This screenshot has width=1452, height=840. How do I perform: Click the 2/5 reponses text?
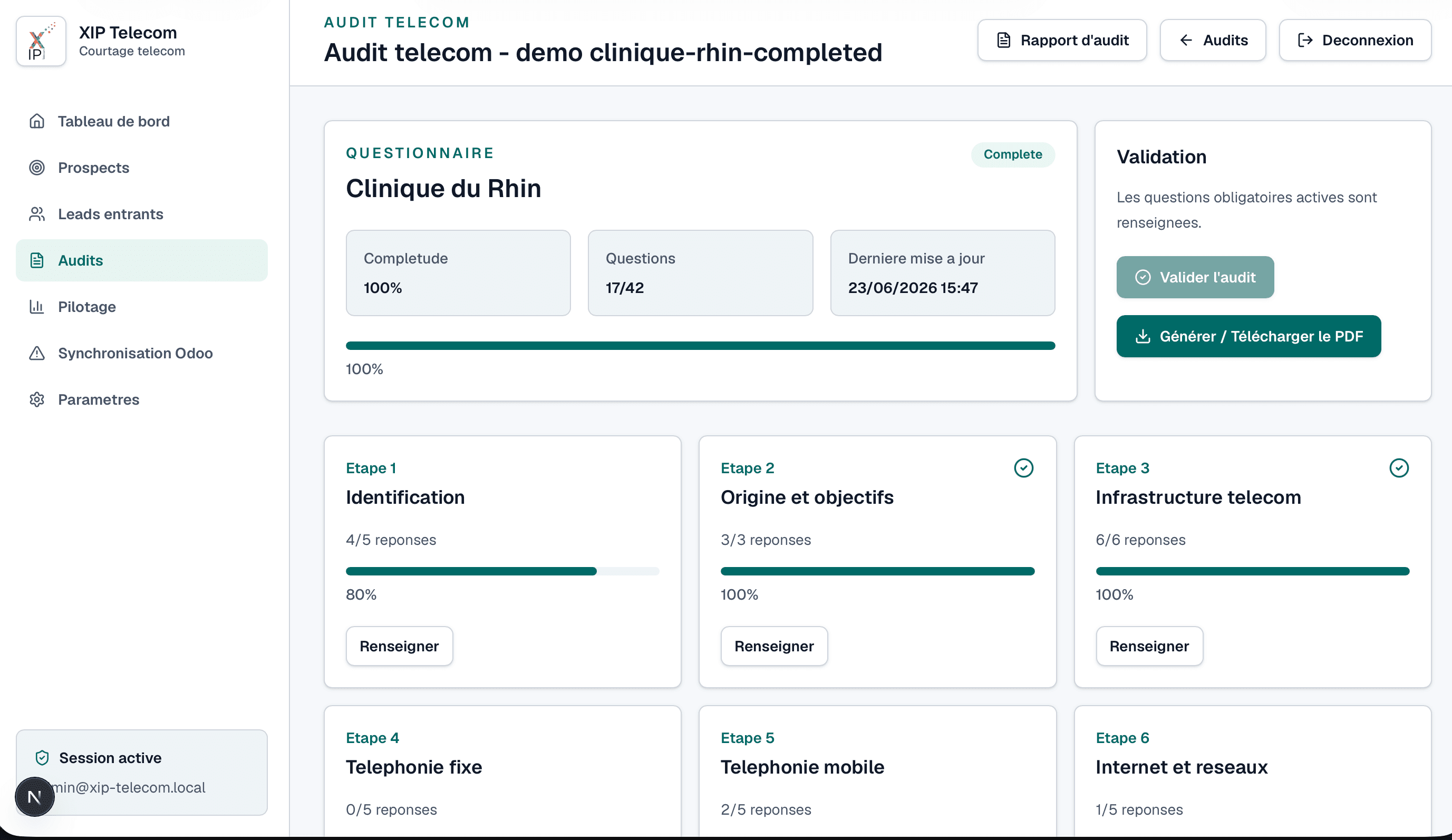[766, 809]
